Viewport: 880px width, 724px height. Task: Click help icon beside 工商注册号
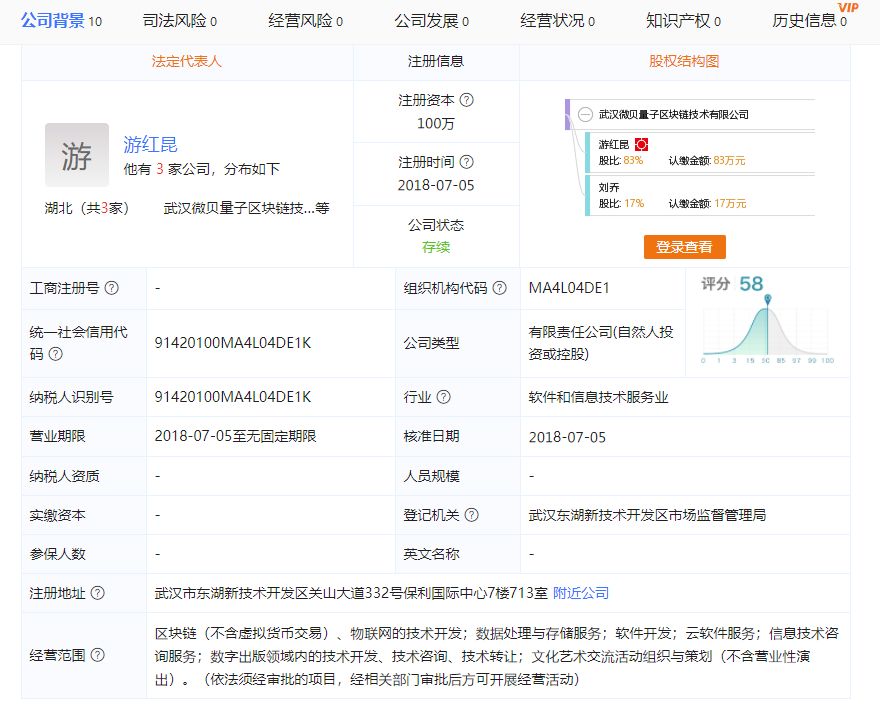(x=112, y=288)
